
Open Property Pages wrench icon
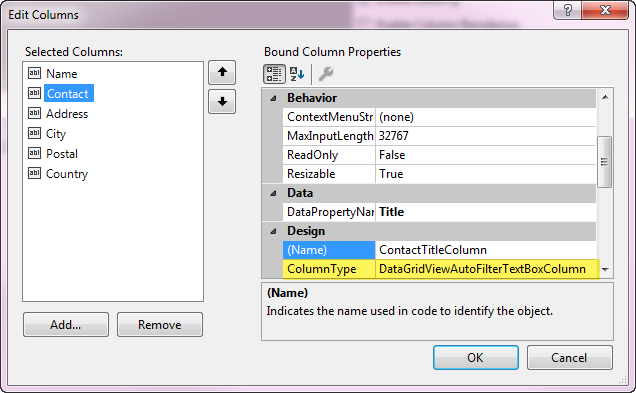coord(326,74)
